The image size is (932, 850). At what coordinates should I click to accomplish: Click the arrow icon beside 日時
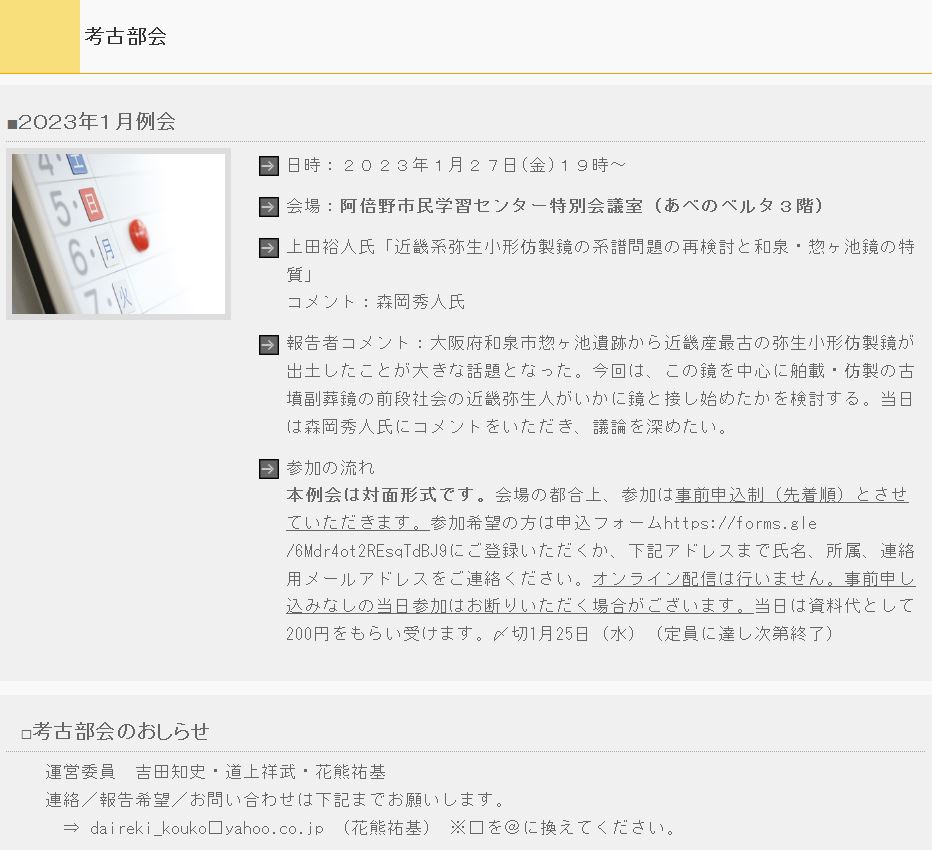[x=269, y=166]
